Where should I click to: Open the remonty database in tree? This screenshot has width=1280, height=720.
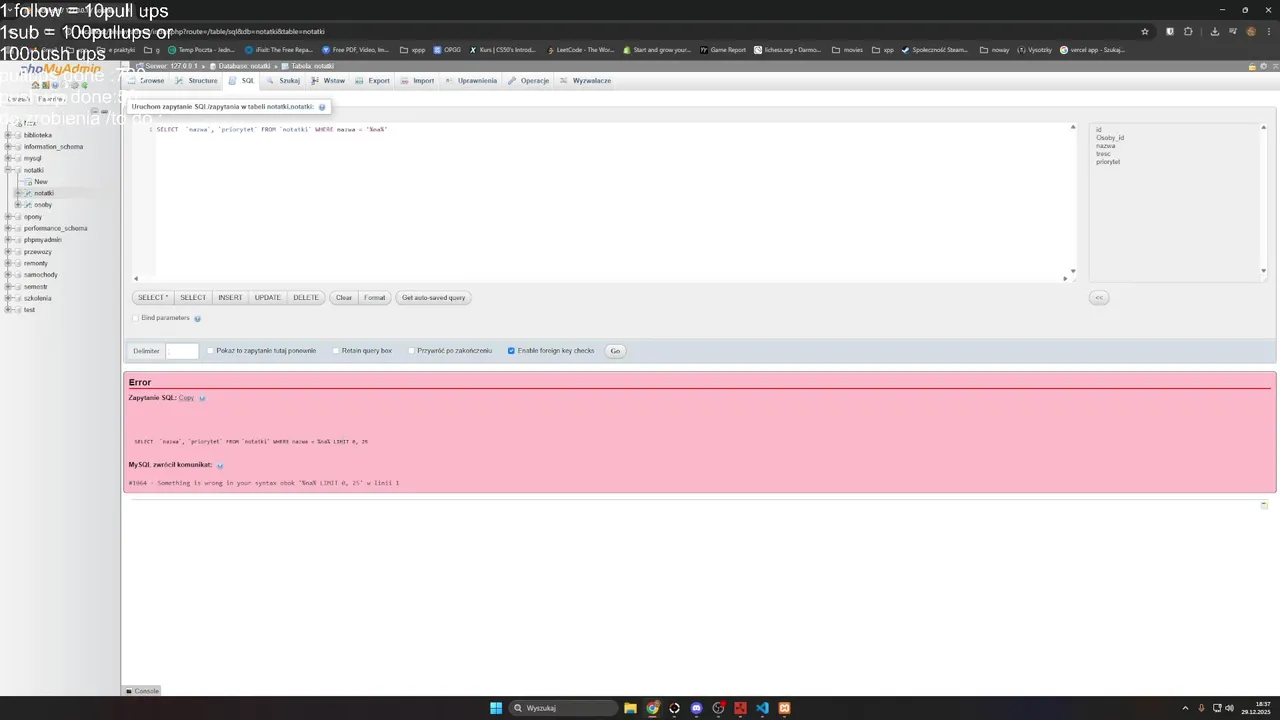point(36,263)
